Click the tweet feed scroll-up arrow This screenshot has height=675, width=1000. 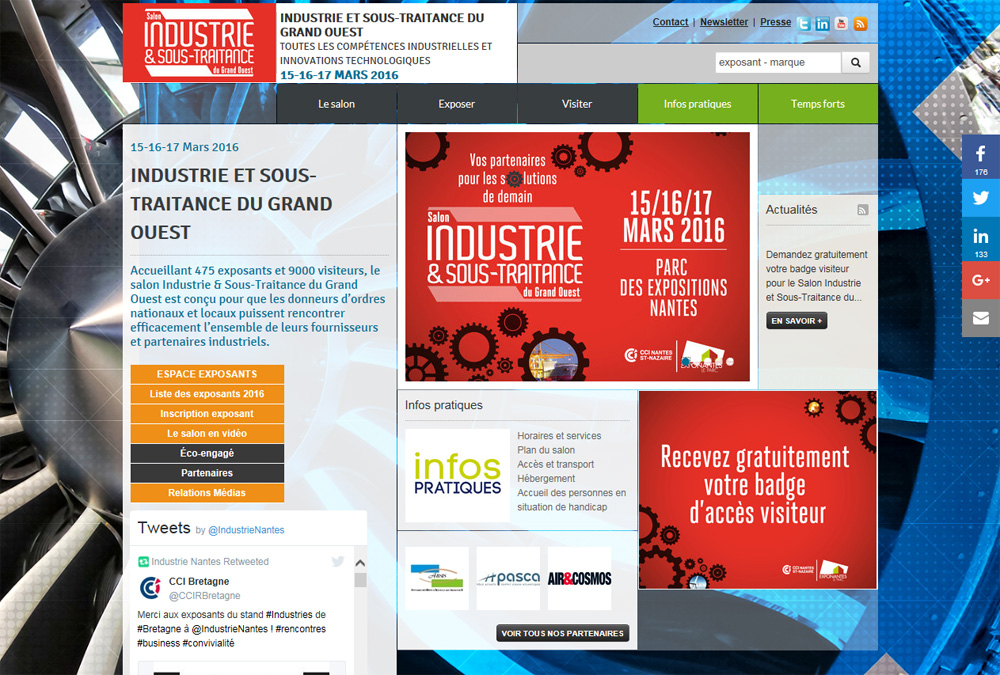pyautogui.click(x=360, y=563)
